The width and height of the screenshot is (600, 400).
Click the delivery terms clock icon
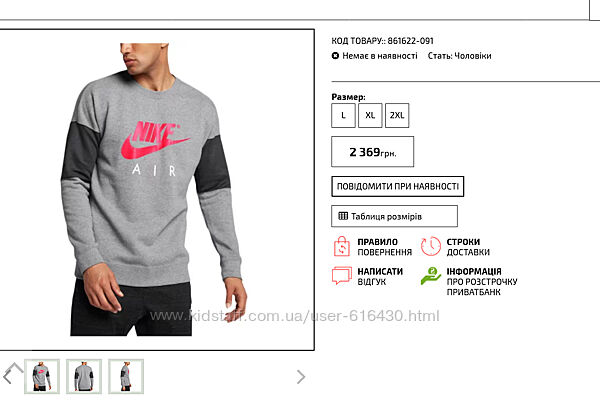(x=431, y=246)
